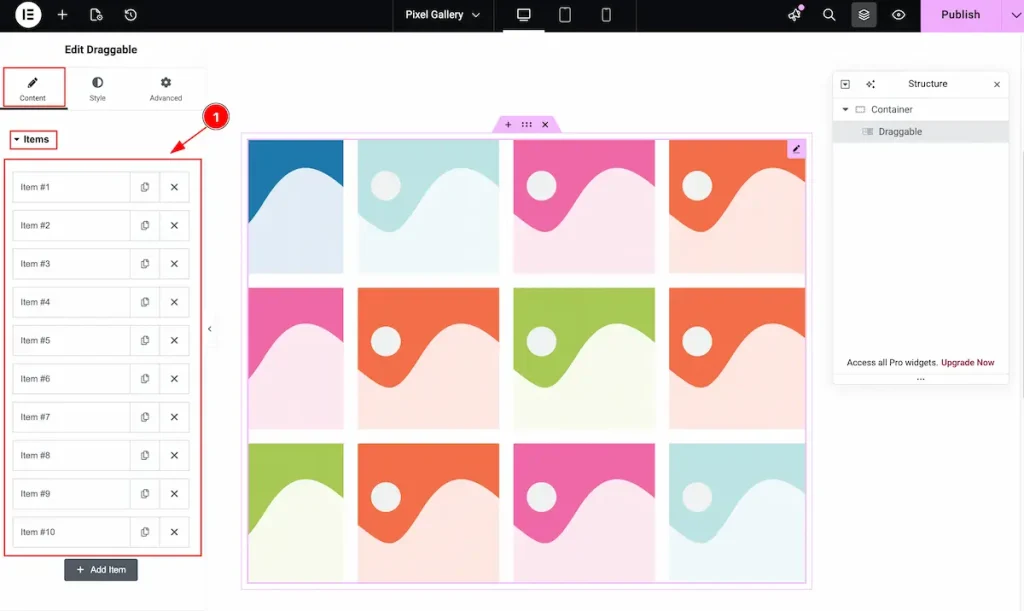The image size is (1024, 611).
Task: Collapse the Container tree node
Action: coord(845,110)
